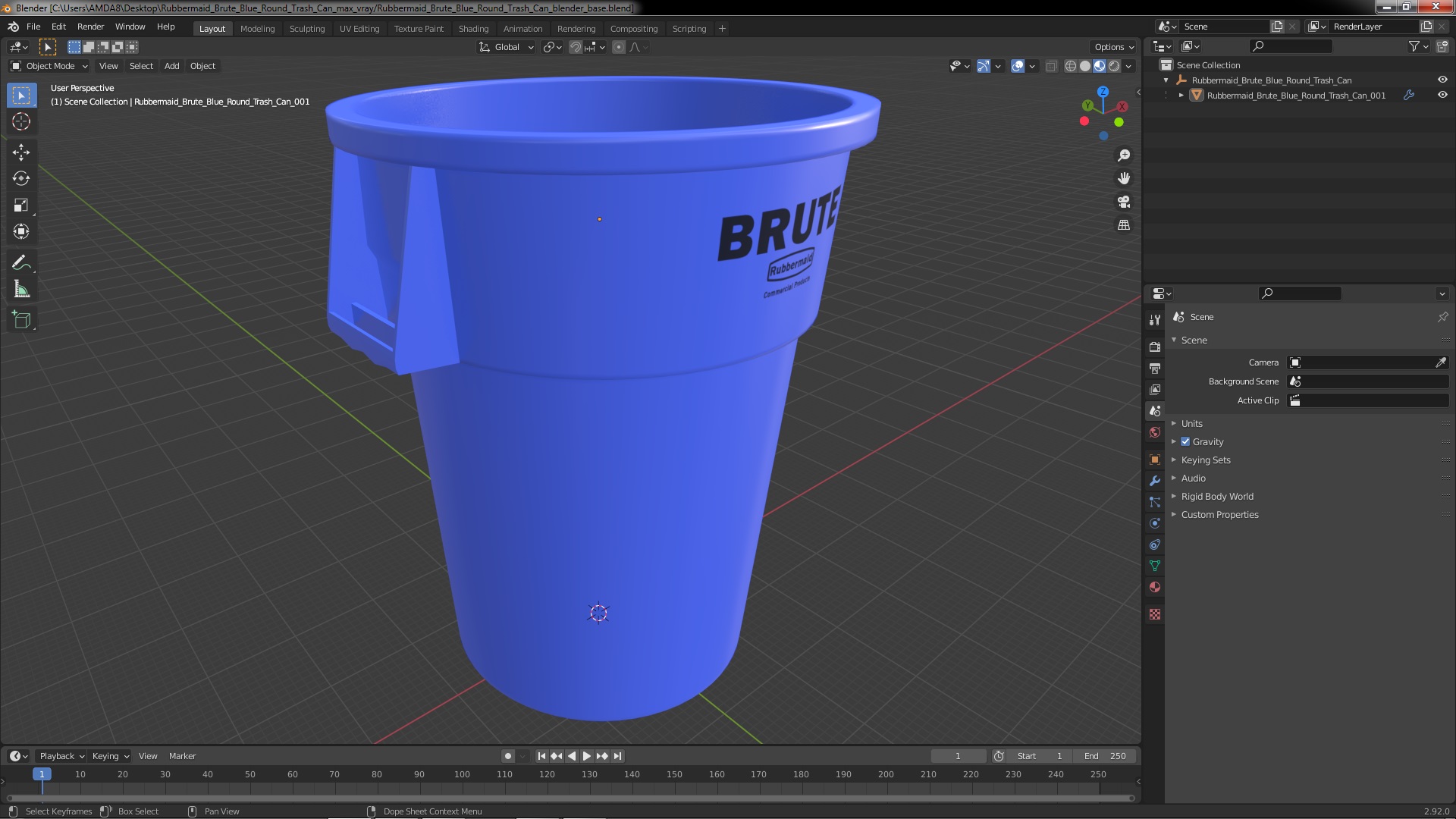Expand the Units panel
This screenshot has width=1456, height=819.
pyautogui.click(x=1191, y=423)
